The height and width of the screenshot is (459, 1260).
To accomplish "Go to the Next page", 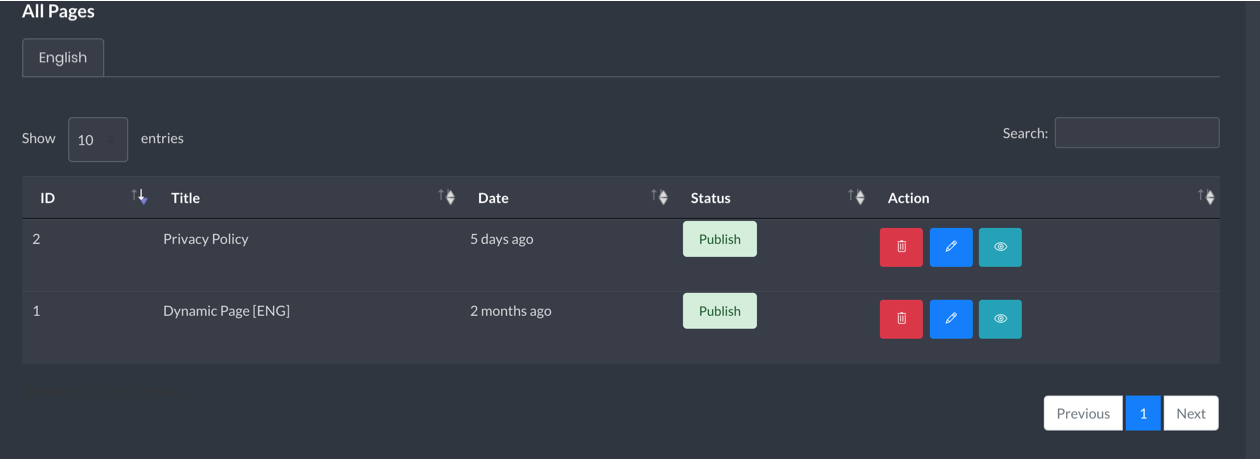I will 1191,413.
